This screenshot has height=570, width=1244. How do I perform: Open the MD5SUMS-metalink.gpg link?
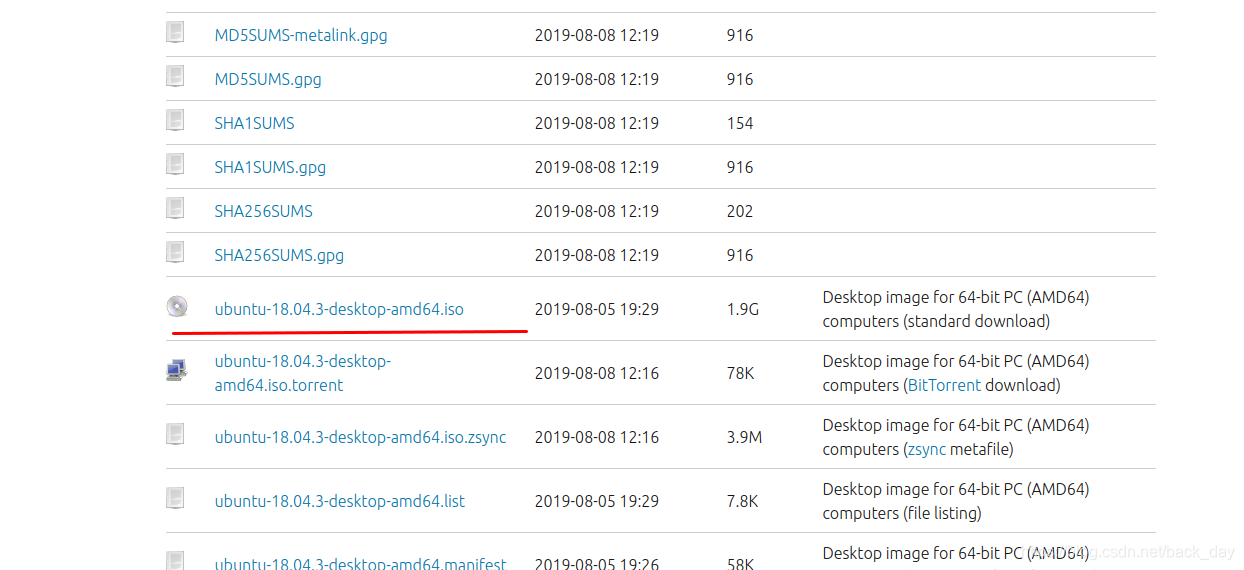click(301, 35)
